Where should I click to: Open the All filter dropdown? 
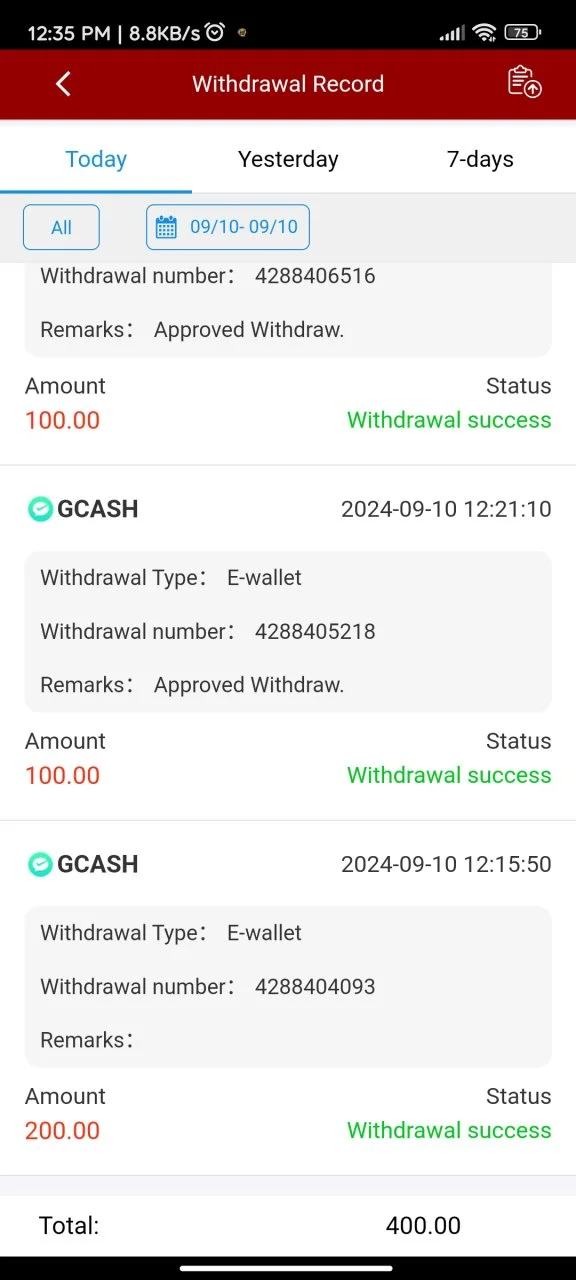(x=61, y=227)
